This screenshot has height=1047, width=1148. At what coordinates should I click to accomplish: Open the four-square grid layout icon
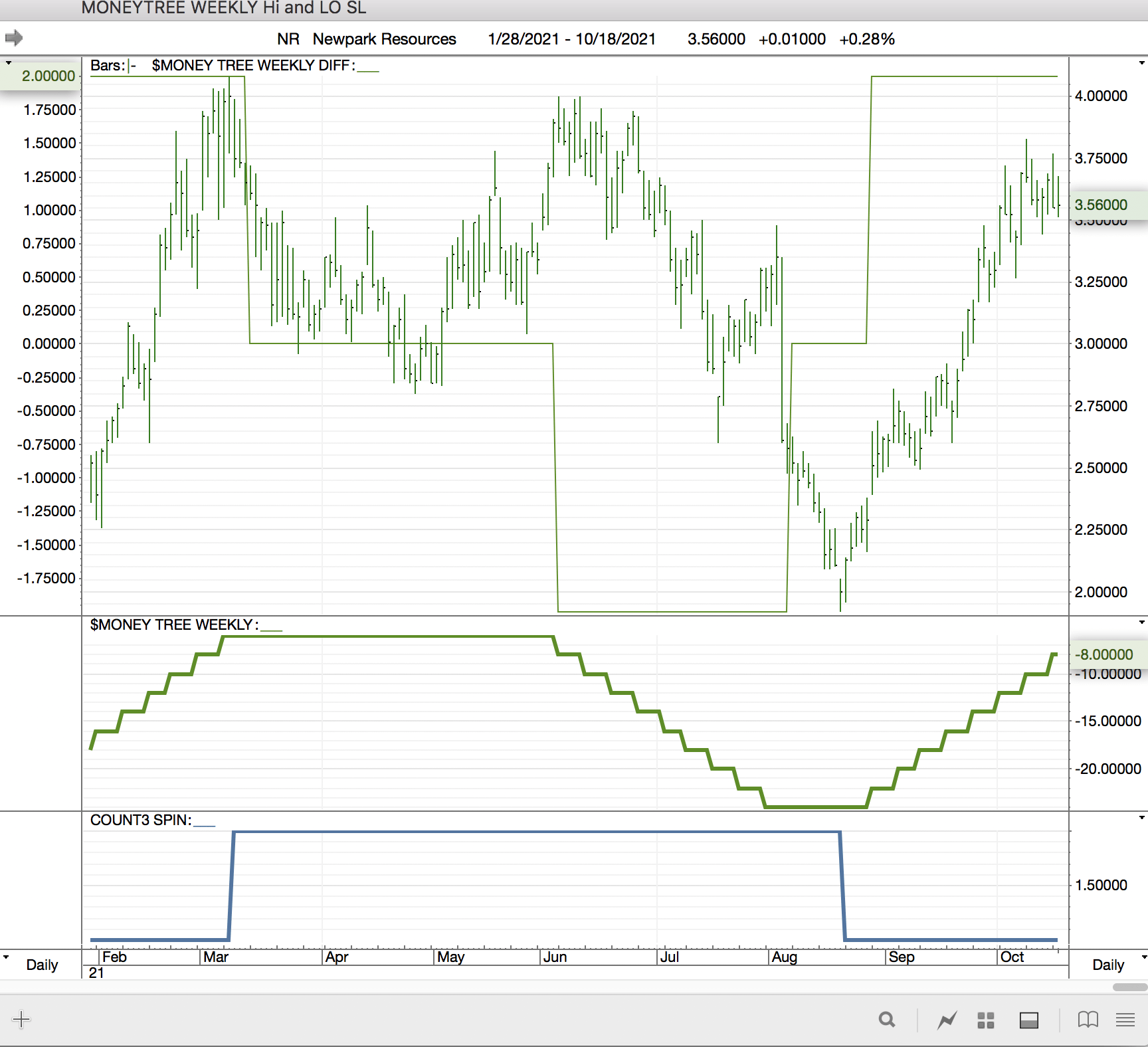(986, 1020)
